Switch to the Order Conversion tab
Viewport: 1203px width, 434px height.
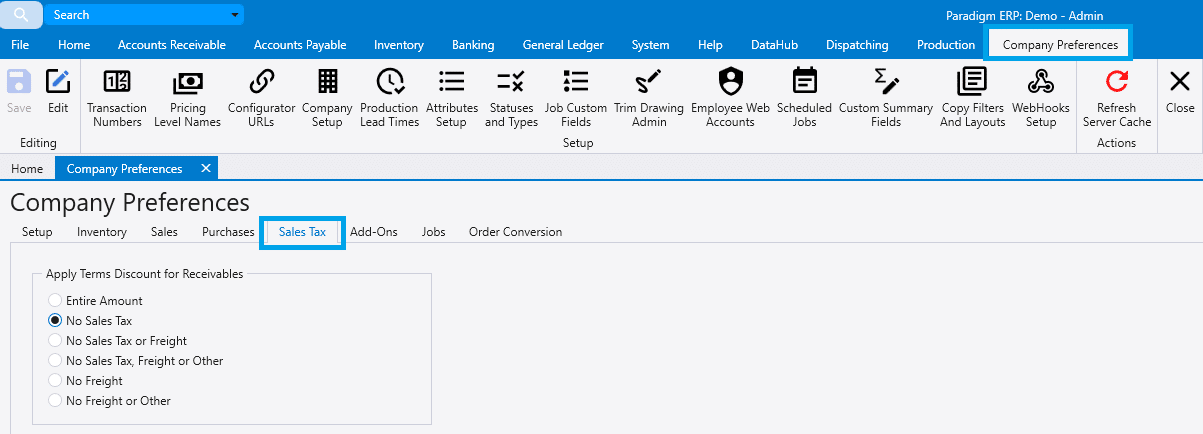coord(516,232)
